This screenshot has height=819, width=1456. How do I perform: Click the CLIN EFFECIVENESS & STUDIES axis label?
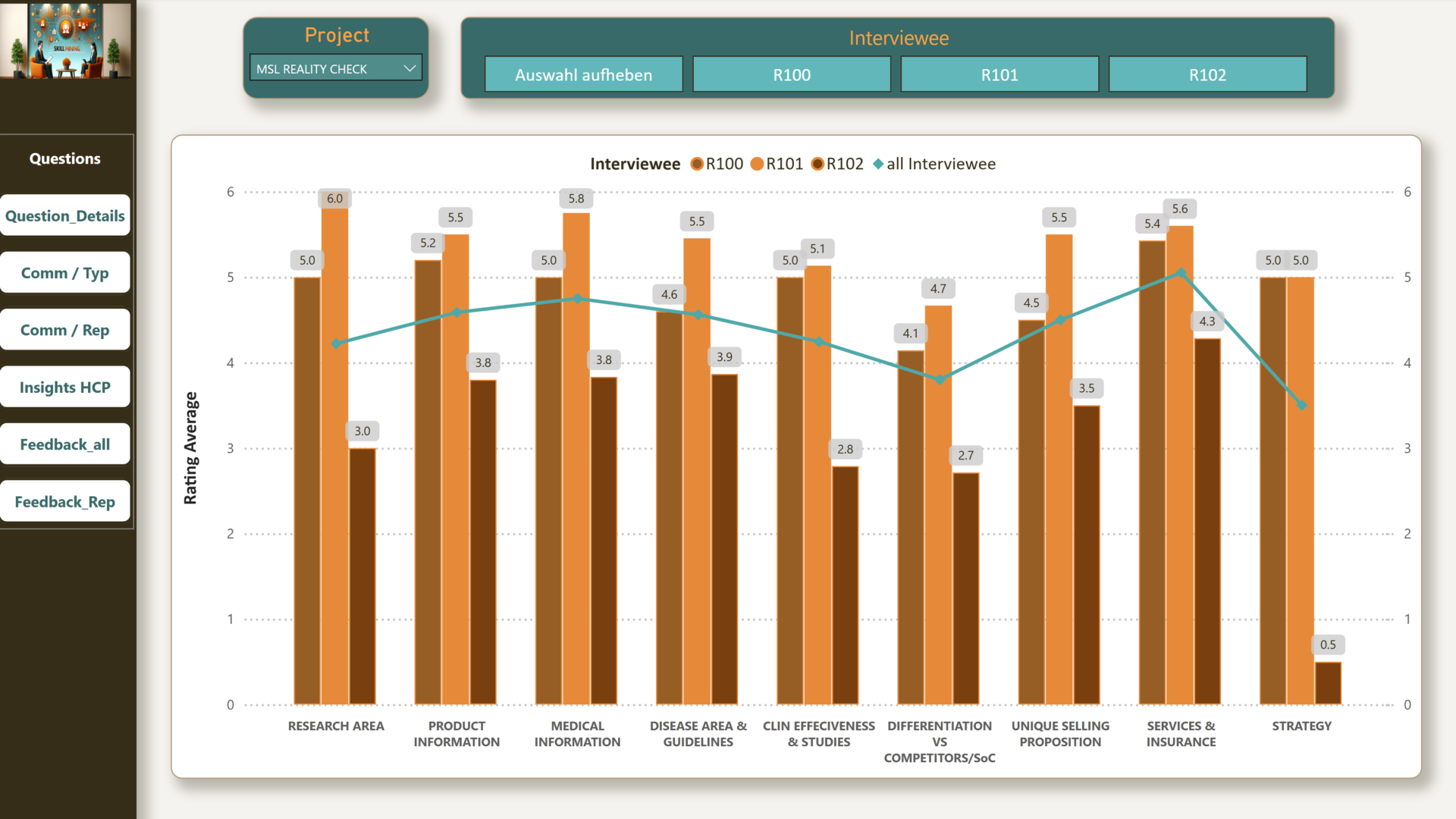[x=819, y=734]
